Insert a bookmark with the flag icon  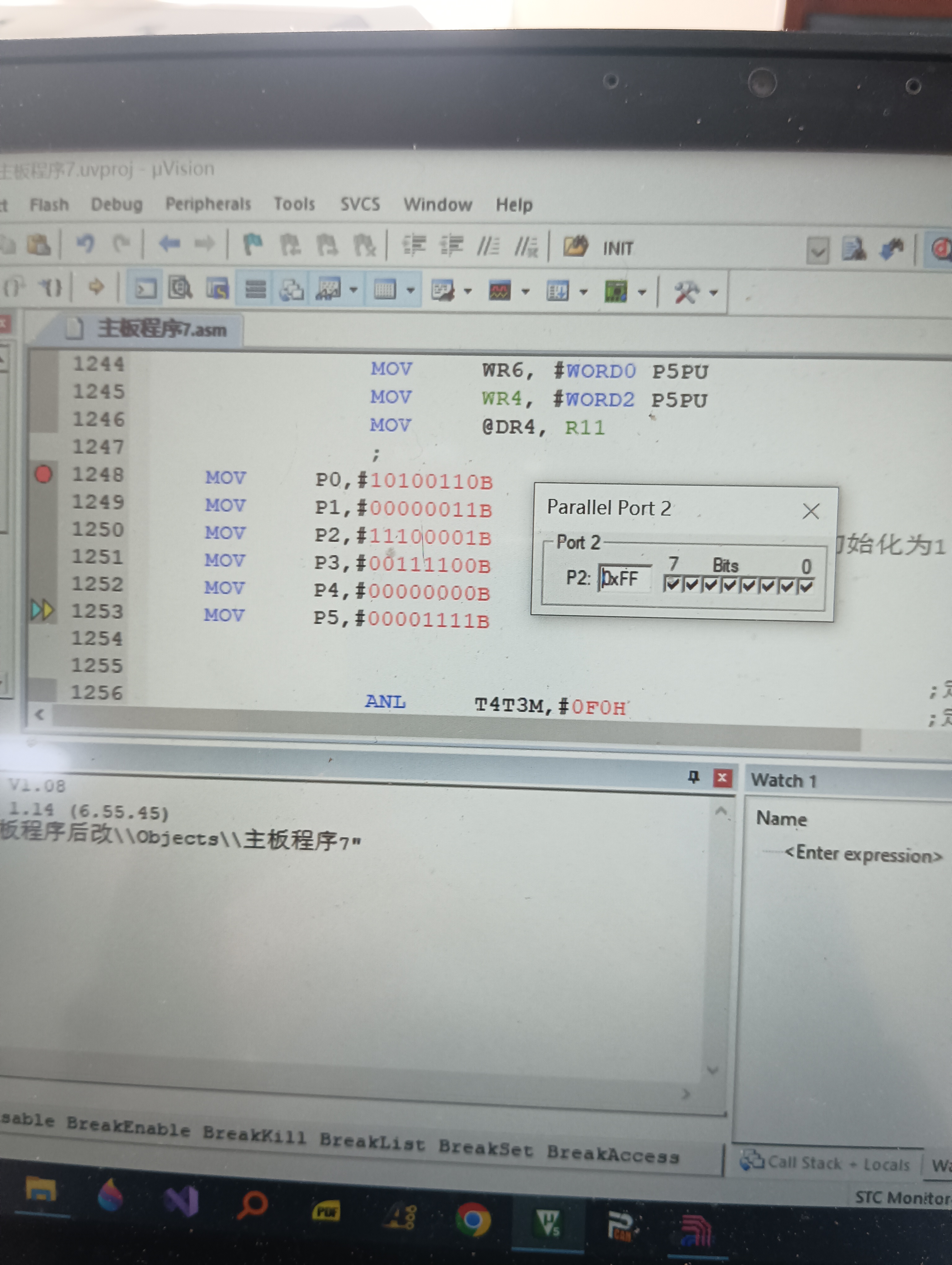pos(253,245)
